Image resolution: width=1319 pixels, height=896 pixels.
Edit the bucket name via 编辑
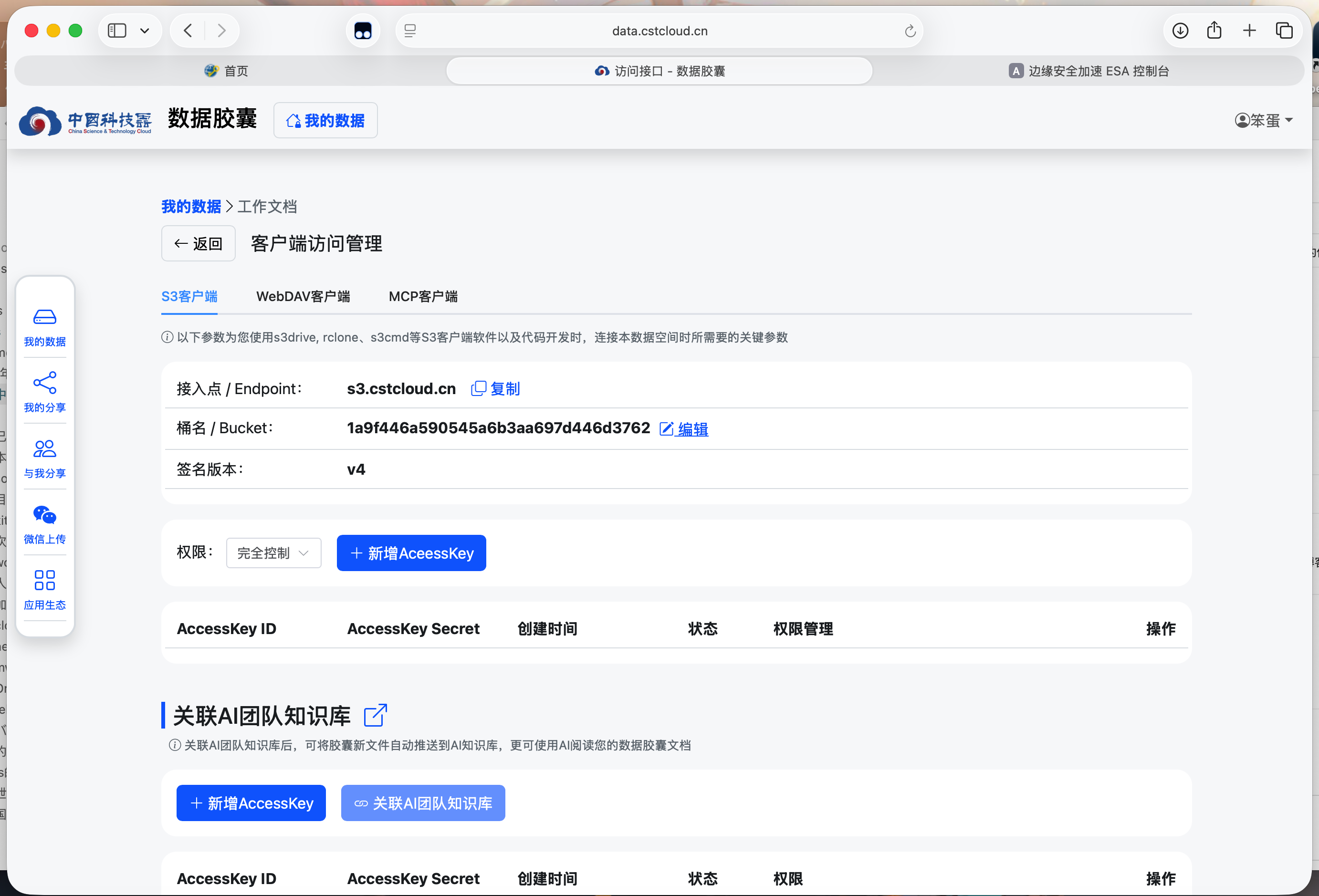[x=684, y=429]
